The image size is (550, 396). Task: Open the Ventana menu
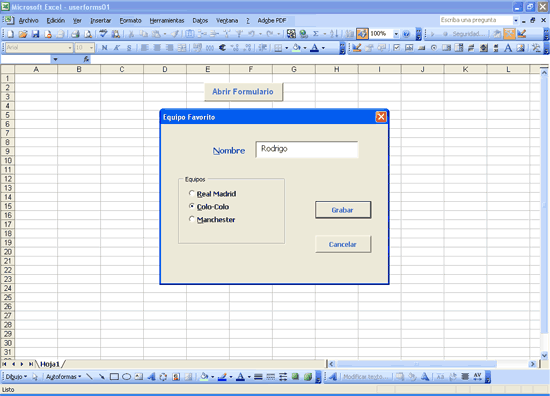[x=227, y=21]
